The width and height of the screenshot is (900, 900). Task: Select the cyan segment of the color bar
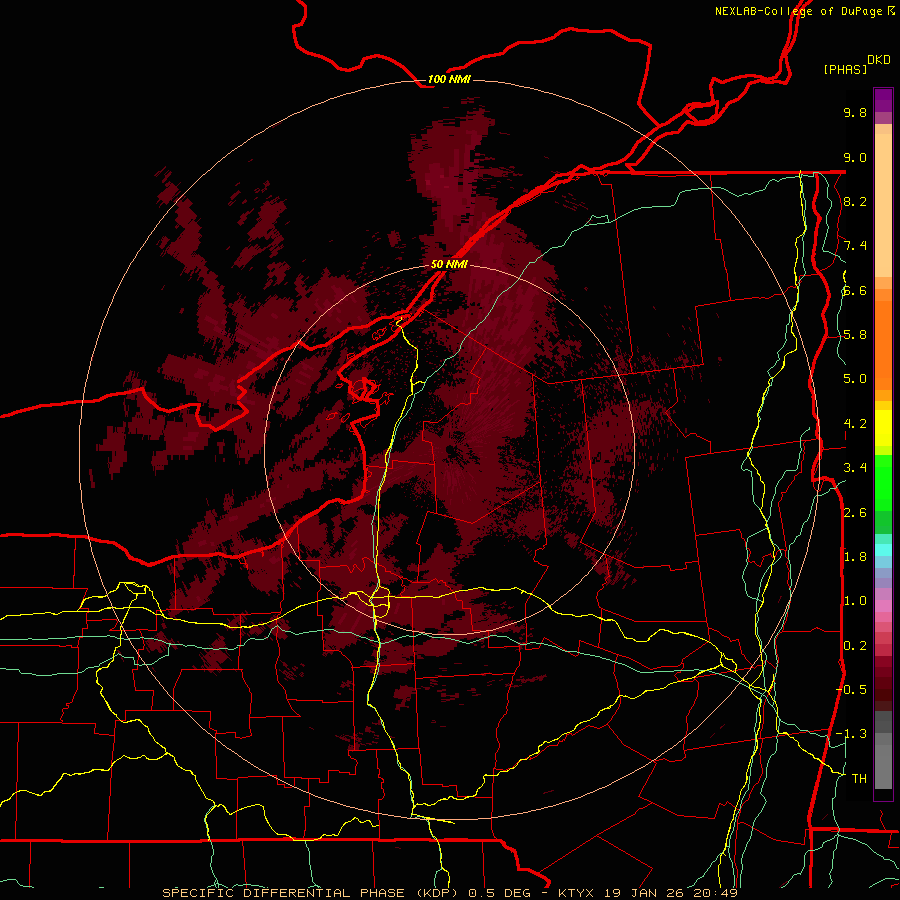coord(883,550)
